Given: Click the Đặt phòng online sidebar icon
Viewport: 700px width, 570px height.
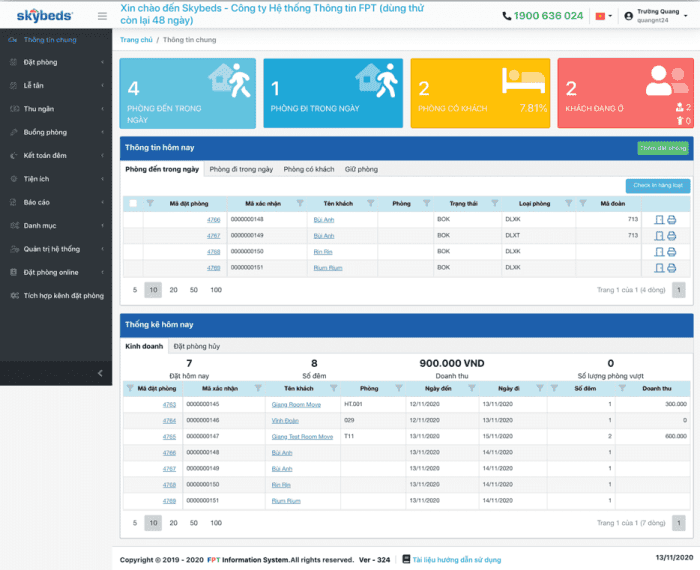Looking at the screenshot, I should (x=14, y=272).
